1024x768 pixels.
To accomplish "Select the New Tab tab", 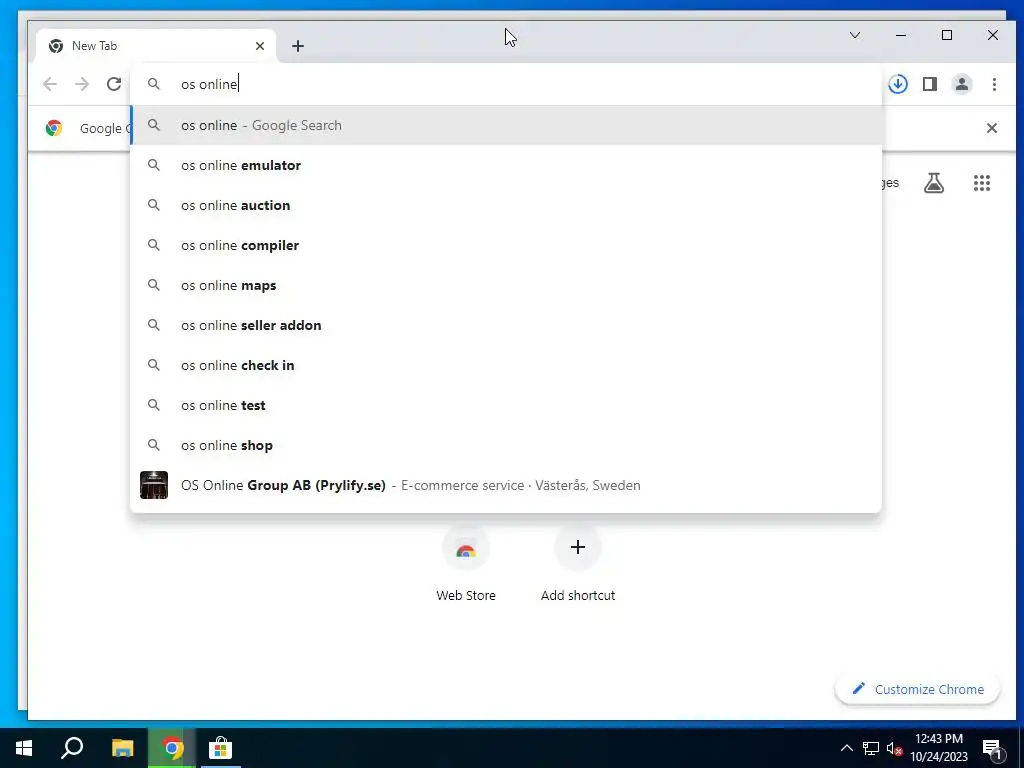I will pyautogui.click(x=157, y=46).
